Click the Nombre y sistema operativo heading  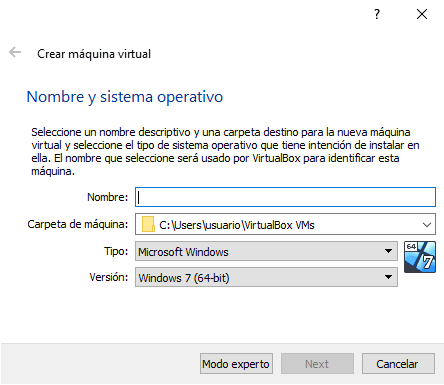[x=125, y=97]
